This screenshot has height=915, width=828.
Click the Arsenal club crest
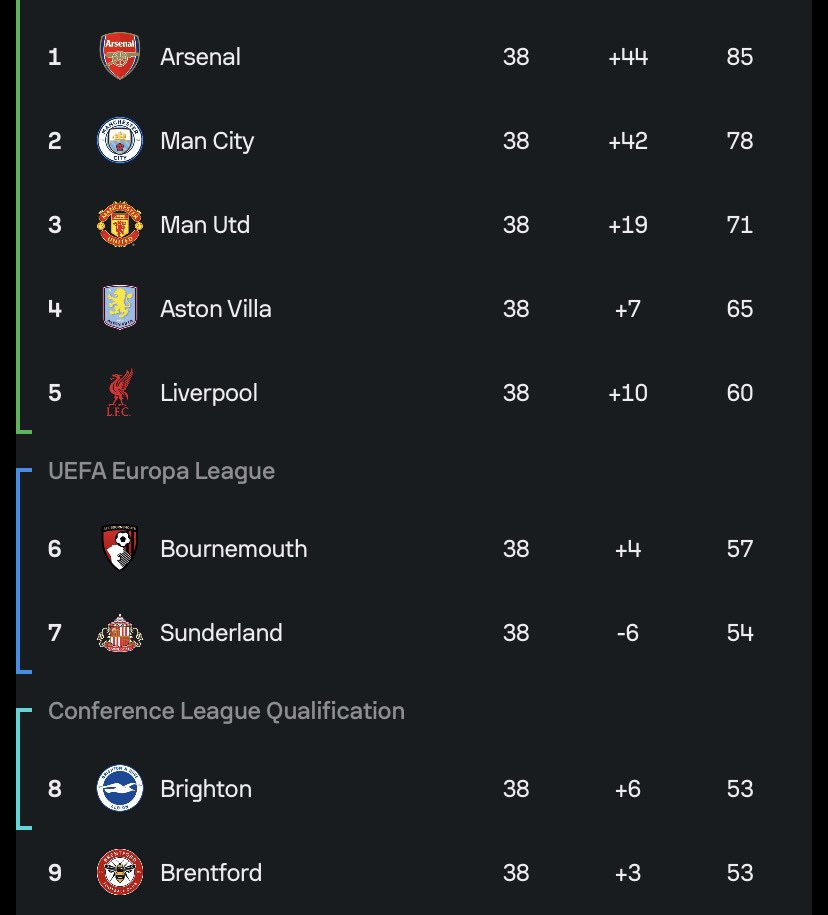[120, 56]
